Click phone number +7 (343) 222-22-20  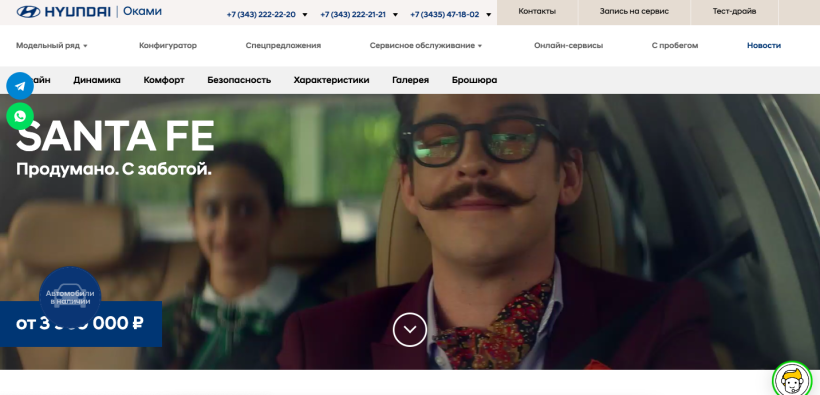(260, 15)
